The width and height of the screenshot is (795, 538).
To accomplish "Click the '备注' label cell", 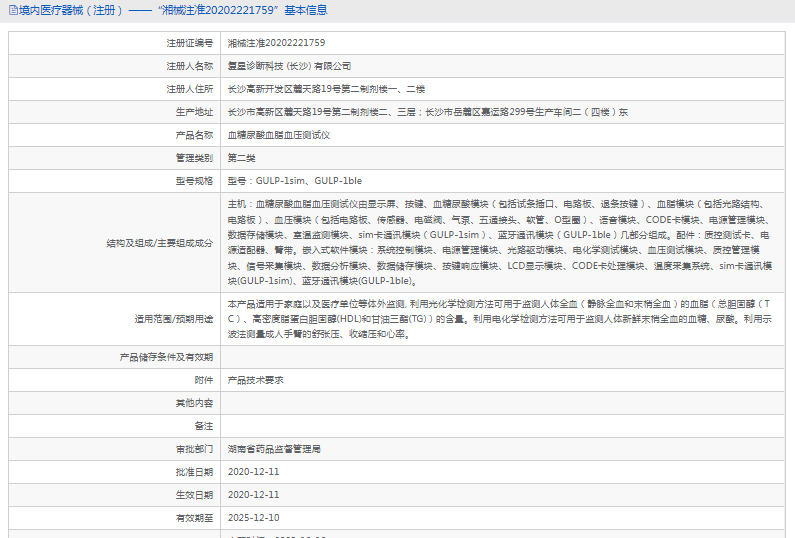I will [115, 426].
